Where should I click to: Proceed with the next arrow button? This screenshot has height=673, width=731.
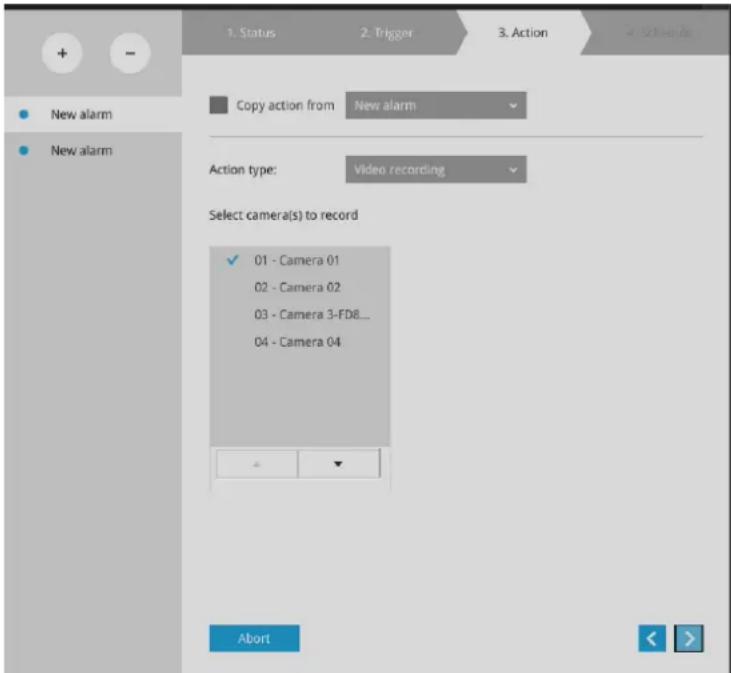click(x=689, y=639)
